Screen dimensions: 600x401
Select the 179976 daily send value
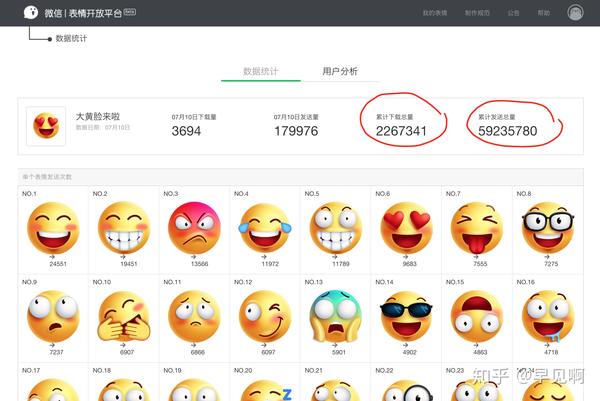[x=296, y=131]
